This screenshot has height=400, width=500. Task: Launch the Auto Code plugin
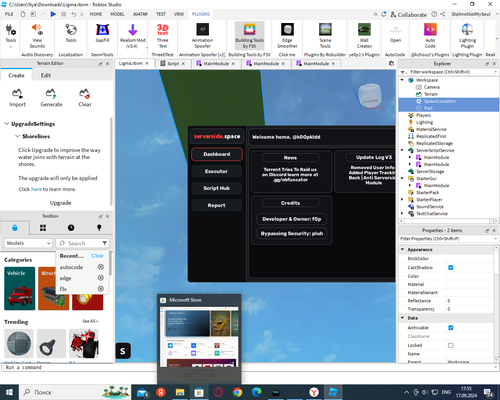coord(430,36)
